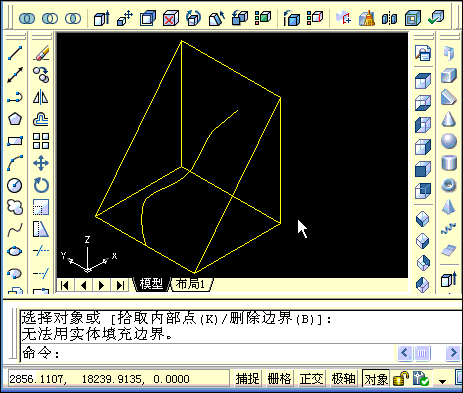Create a Wedge solid
Viewport: 463px width, 393px height.
tap(449, 97)
